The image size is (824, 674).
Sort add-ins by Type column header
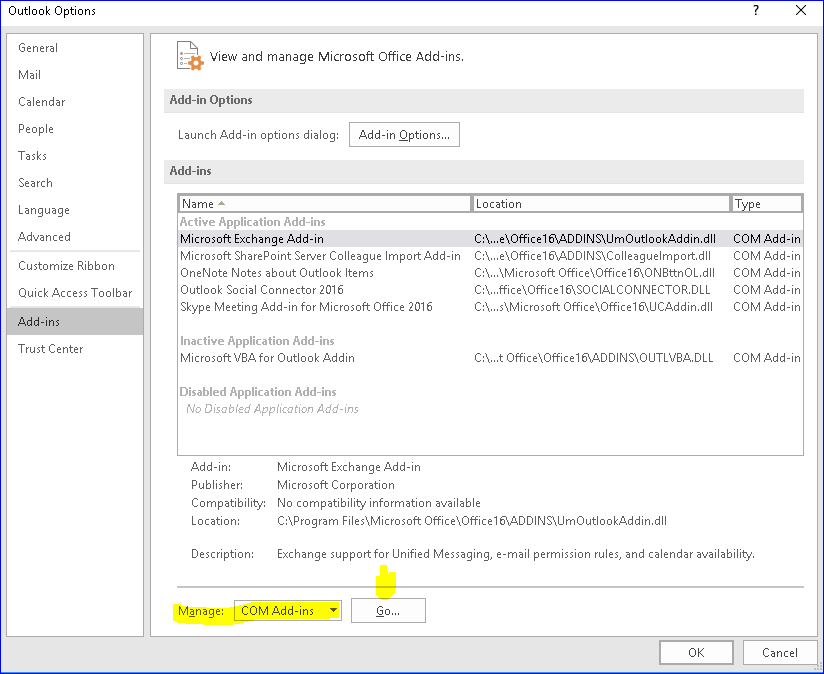tap(766, 204)
